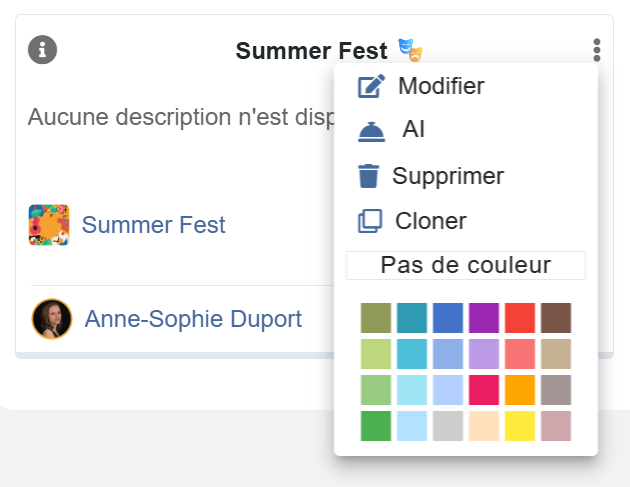Select the yellow color swatch

[519, 426]
